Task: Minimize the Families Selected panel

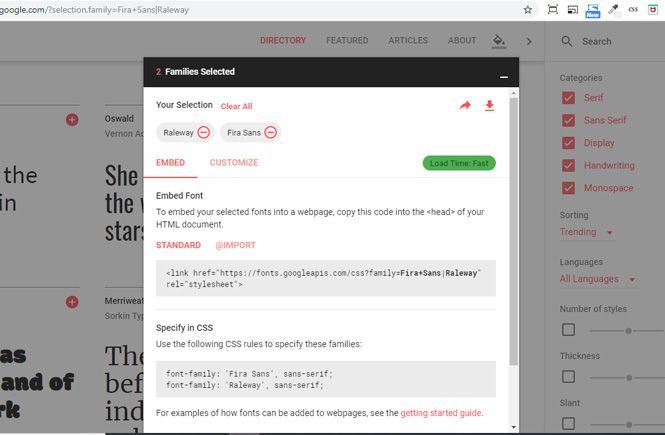Action: [504, 77]
